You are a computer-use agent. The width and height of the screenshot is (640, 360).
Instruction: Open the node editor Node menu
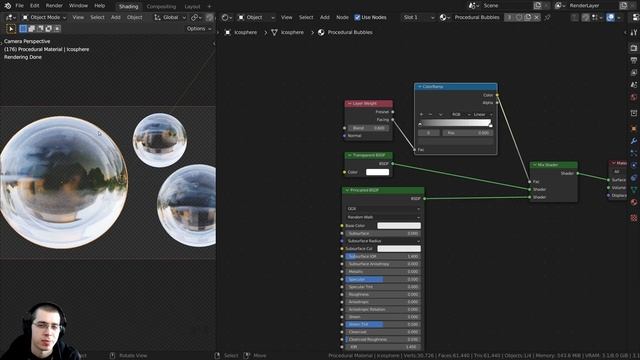pos(342,18)
